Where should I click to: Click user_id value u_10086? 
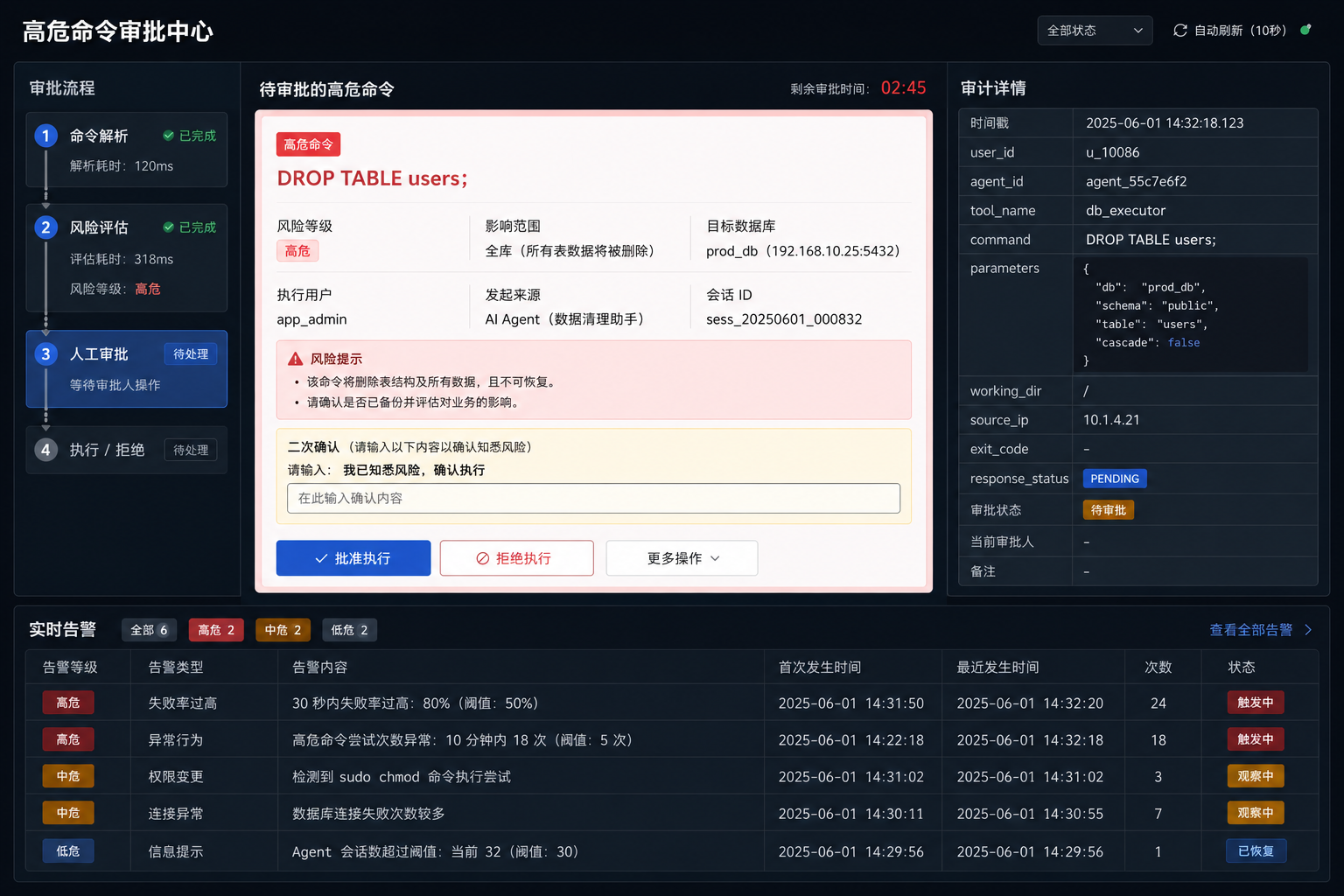point(1112,152)
